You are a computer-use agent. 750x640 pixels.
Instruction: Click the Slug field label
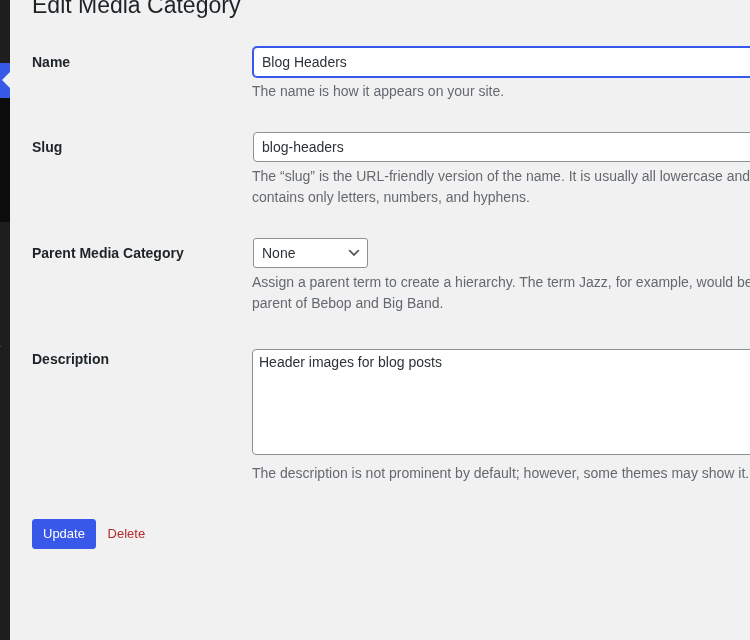click(47, 147)
